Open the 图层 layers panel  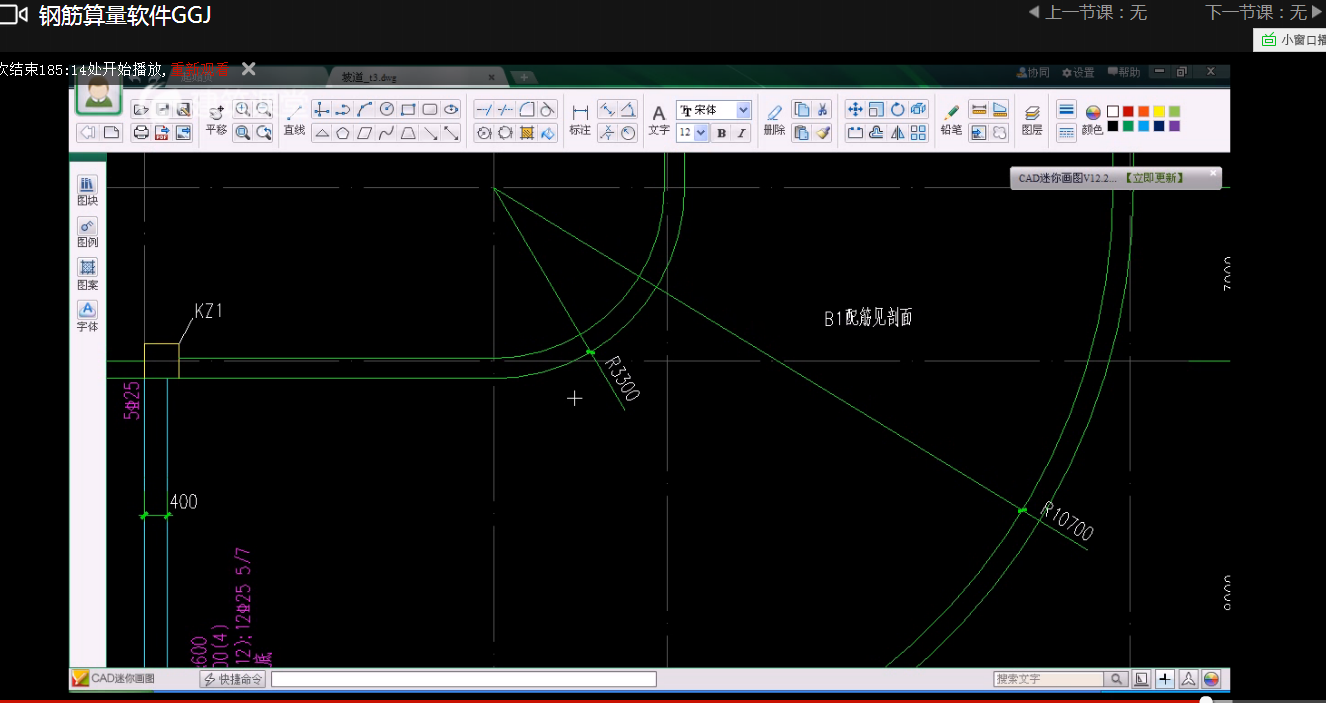point(1032,118)
